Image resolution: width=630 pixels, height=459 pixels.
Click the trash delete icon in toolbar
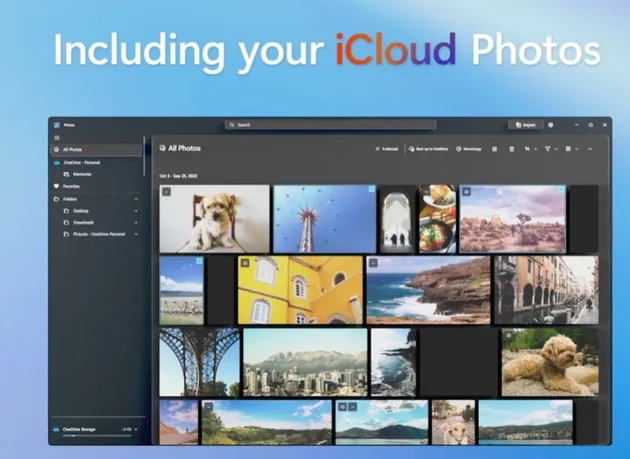click(x=511, y=149)
